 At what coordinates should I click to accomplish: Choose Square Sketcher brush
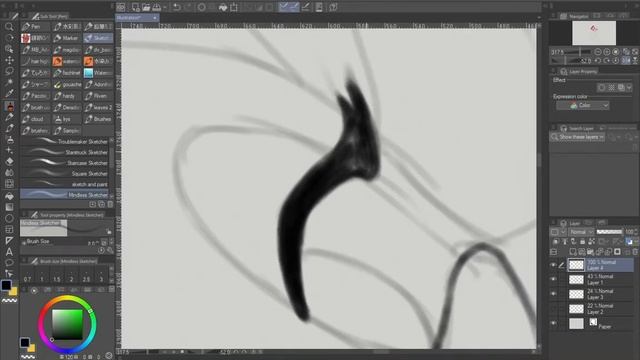(64, 173)
